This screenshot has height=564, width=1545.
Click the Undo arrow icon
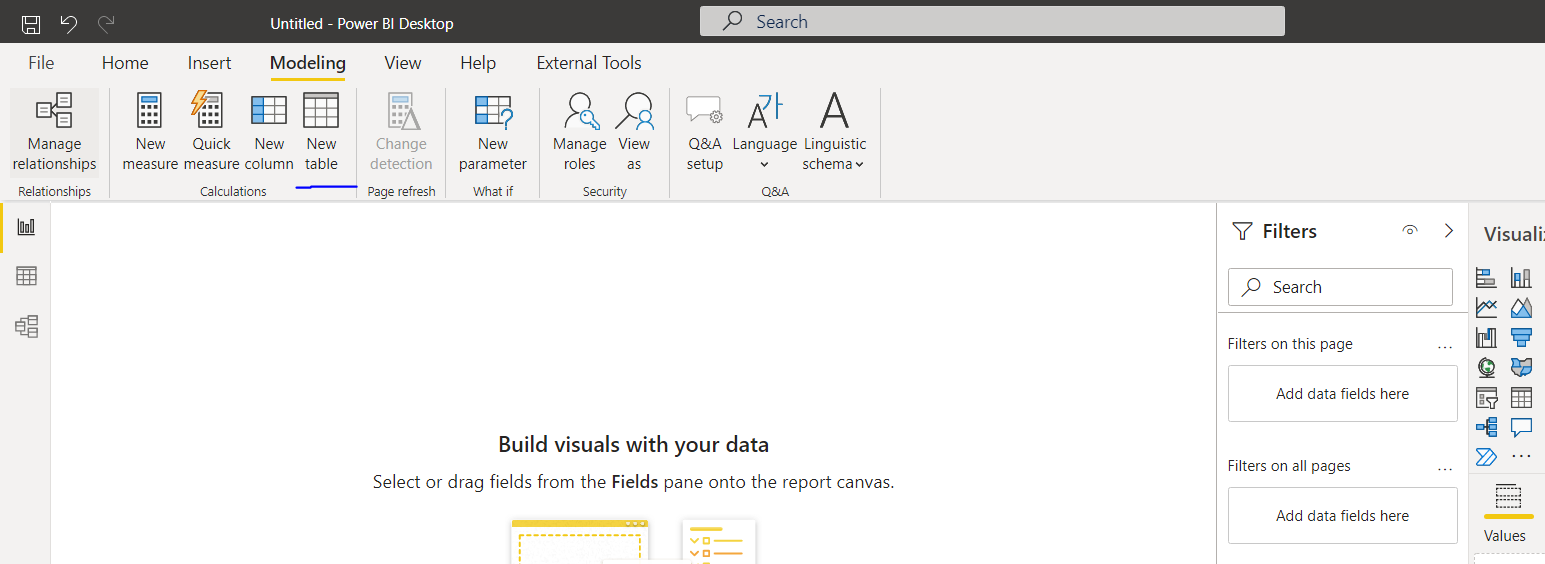[69, 23]
